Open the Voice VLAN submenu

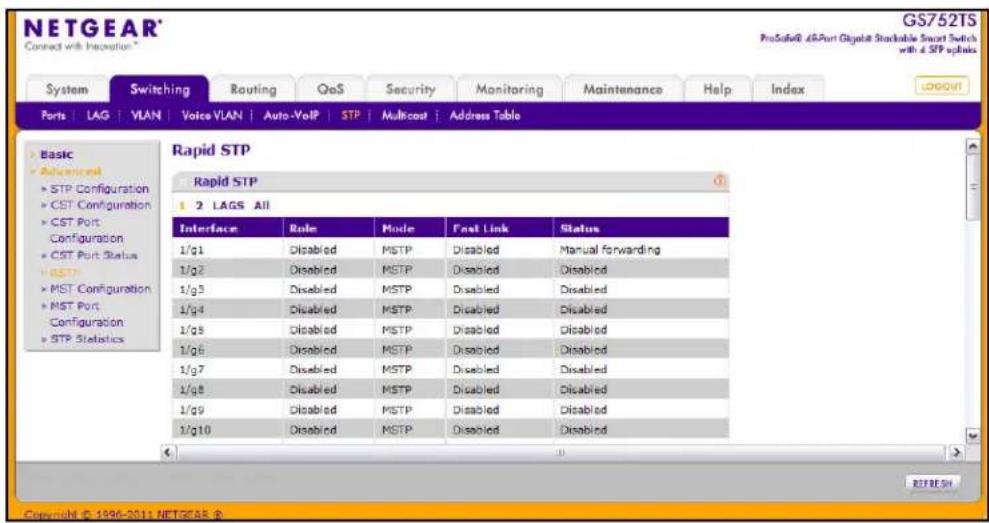(x=212, y=115)
